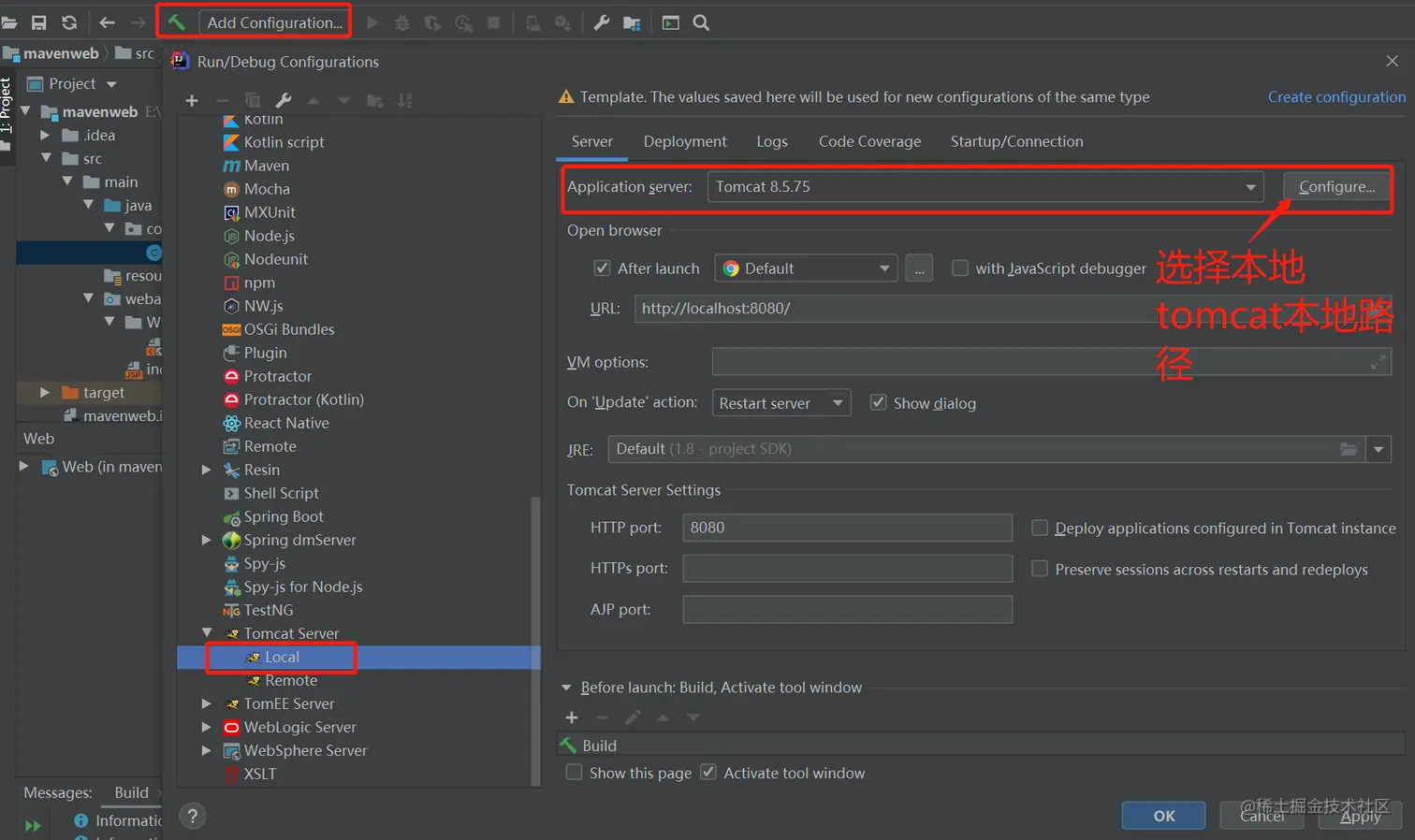
Task: Enable with JavaScript debugger checkbox
Action: tap(960, 268)
